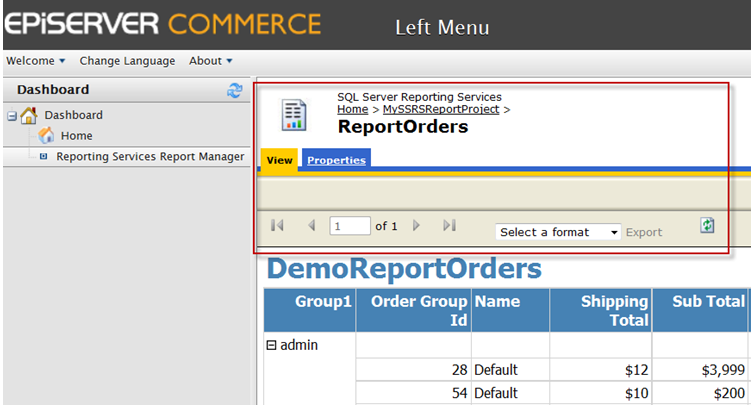Click the Home node icon

46,136
